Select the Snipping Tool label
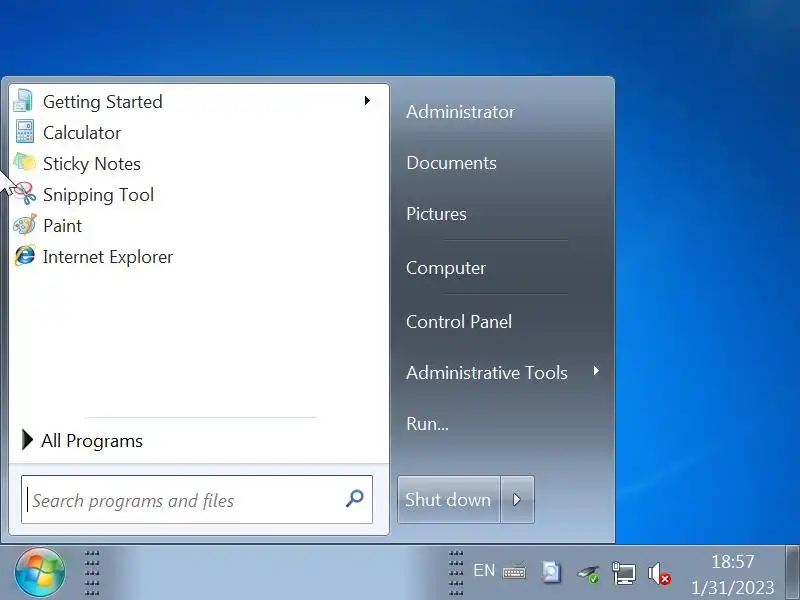 click(x=98, y=195)
